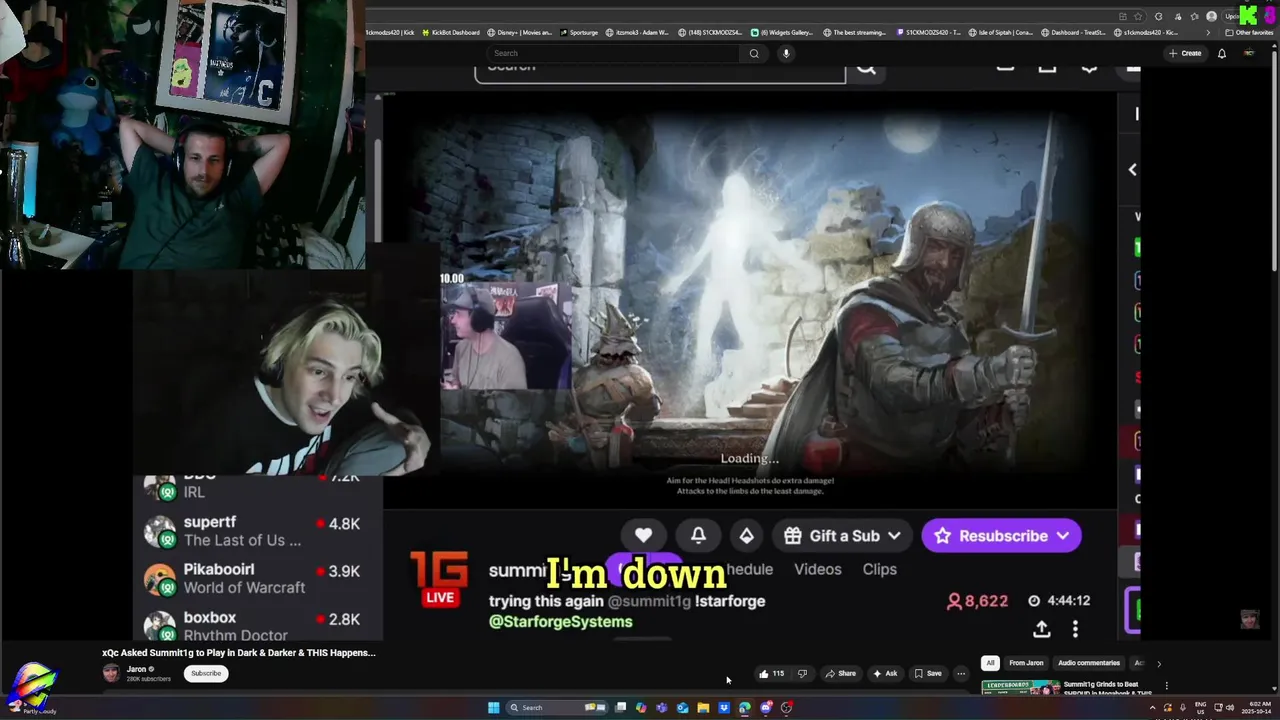The height and width of the screenshot is (720, 1280).
Task: Expand the Gift a Sub dropdown
Action: point(843,536)
